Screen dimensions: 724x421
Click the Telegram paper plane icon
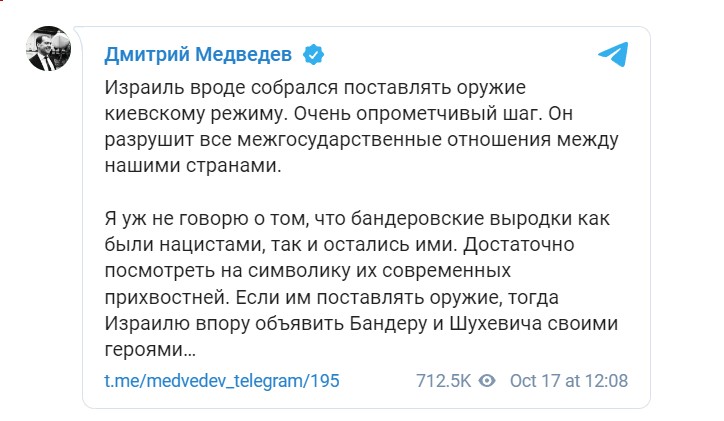pyautogui.click(x=613, y=54)
